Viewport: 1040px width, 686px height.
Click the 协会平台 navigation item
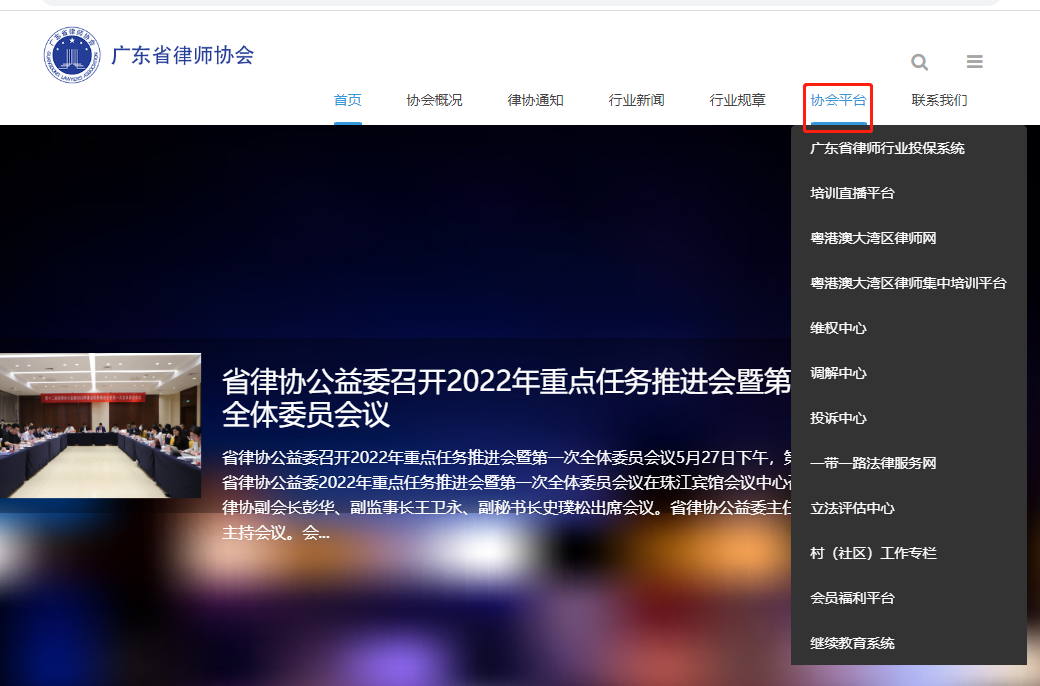pyautogui.click(x=838, y=100)
